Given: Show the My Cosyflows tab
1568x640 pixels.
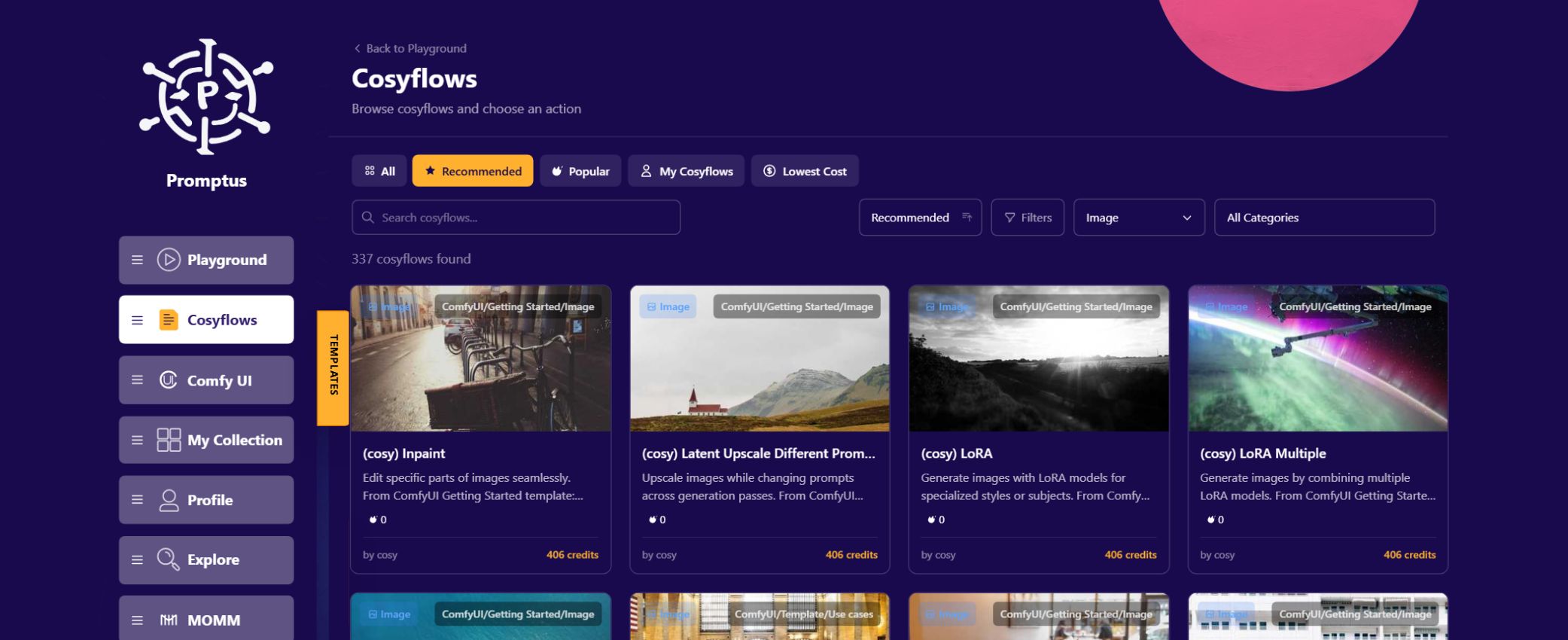Looking at the screenshot, I should click(687, 171).
